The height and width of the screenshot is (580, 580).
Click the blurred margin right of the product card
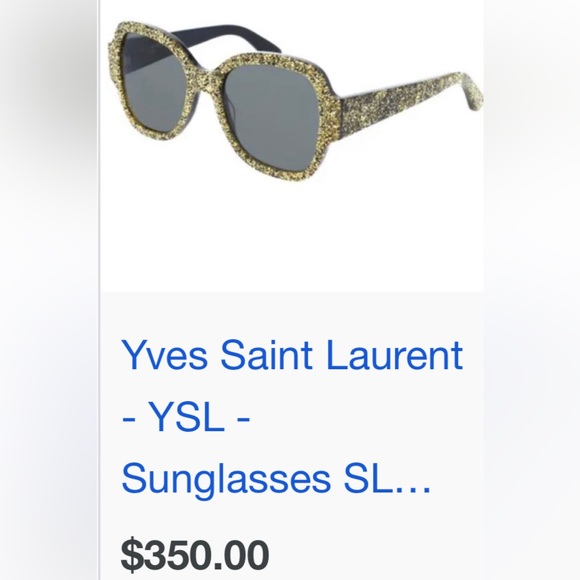(532, 290)
